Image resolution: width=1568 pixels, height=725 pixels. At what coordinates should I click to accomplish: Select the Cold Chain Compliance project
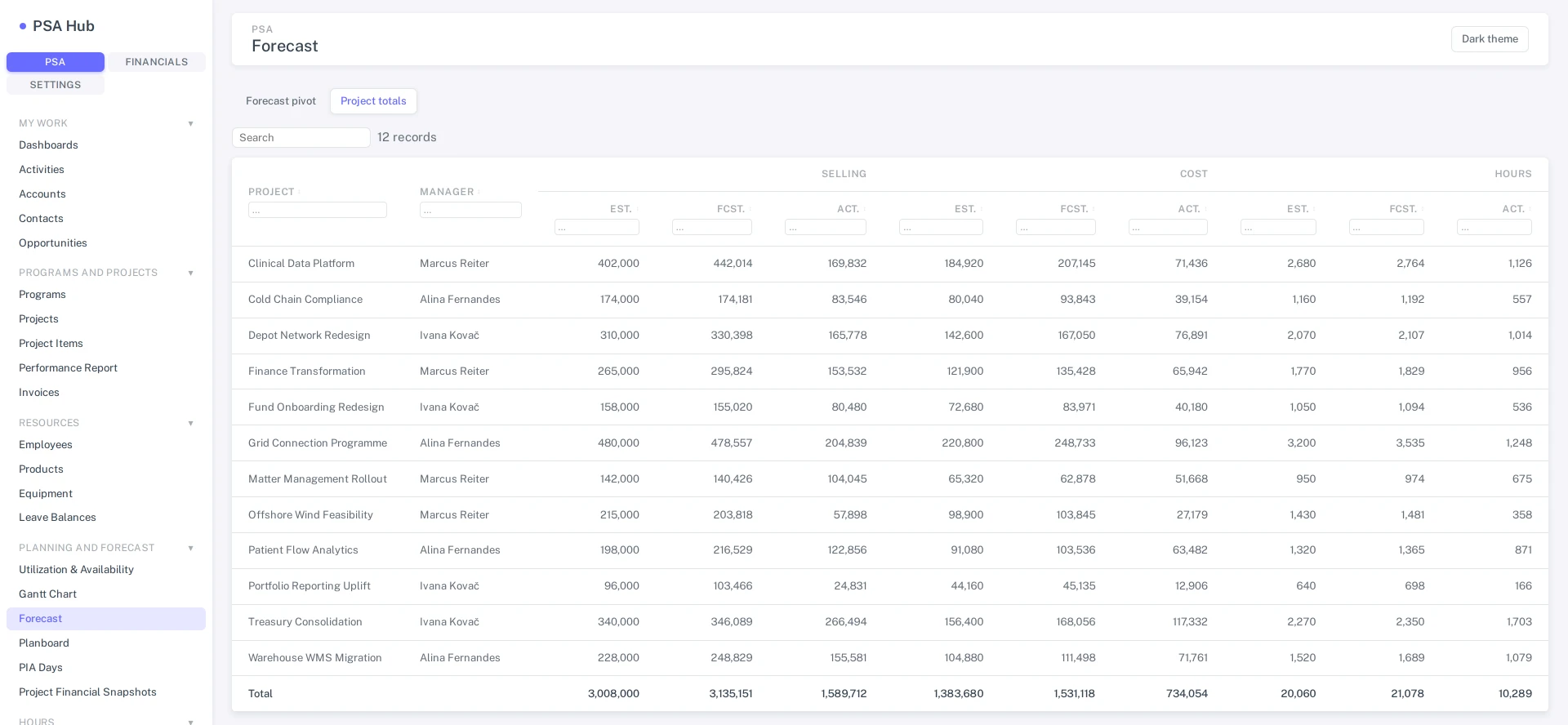305,300
